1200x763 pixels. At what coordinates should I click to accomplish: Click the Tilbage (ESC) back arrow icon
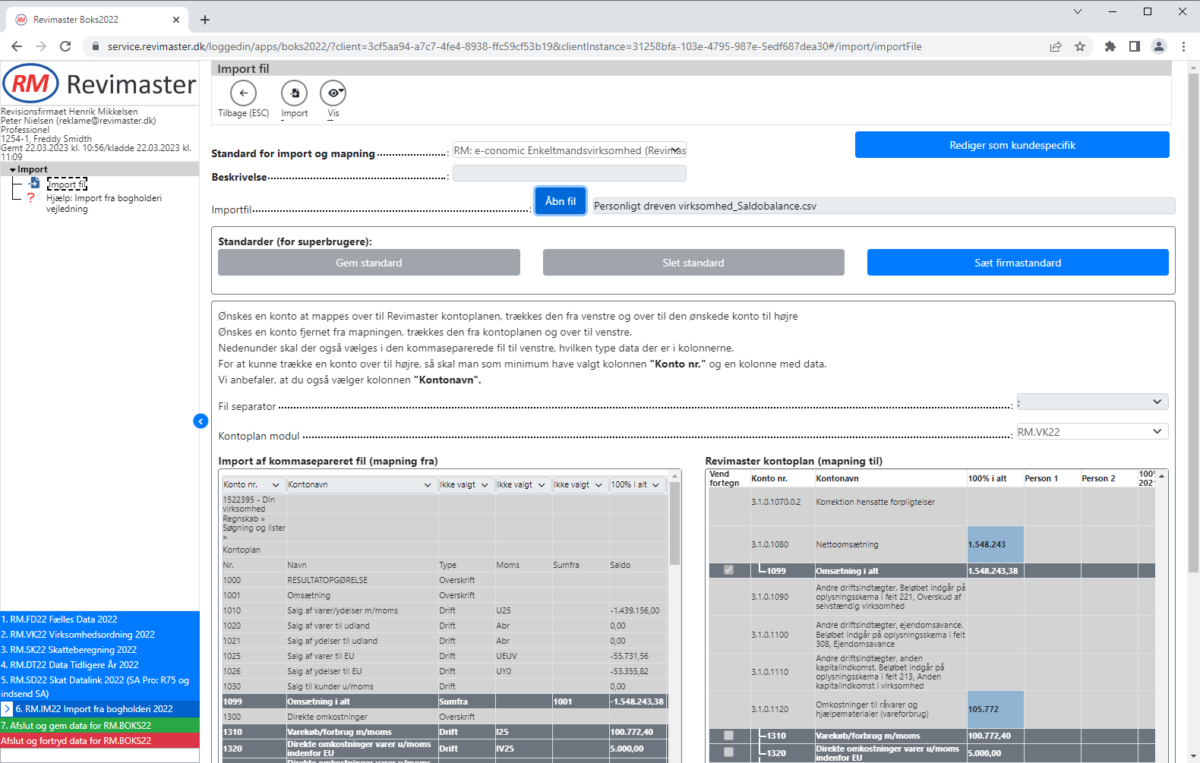pos(243,93)
